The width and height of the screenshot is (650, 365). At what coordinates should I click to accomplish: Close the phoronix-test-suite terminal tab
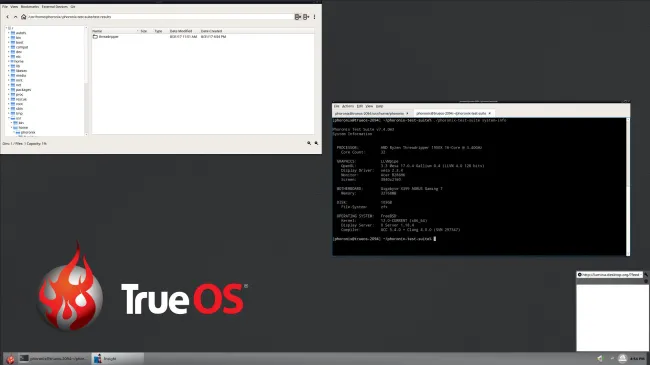coord(490,113)
